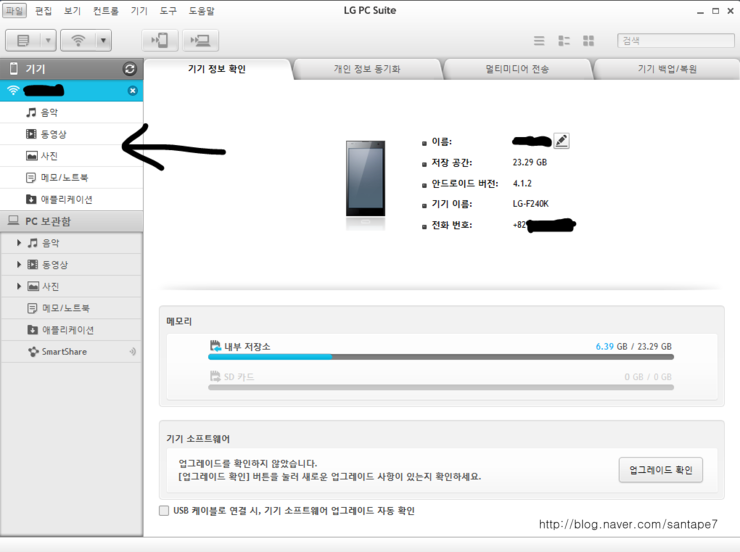
Task: Open device 음악 category
Action: click(71, 112)
